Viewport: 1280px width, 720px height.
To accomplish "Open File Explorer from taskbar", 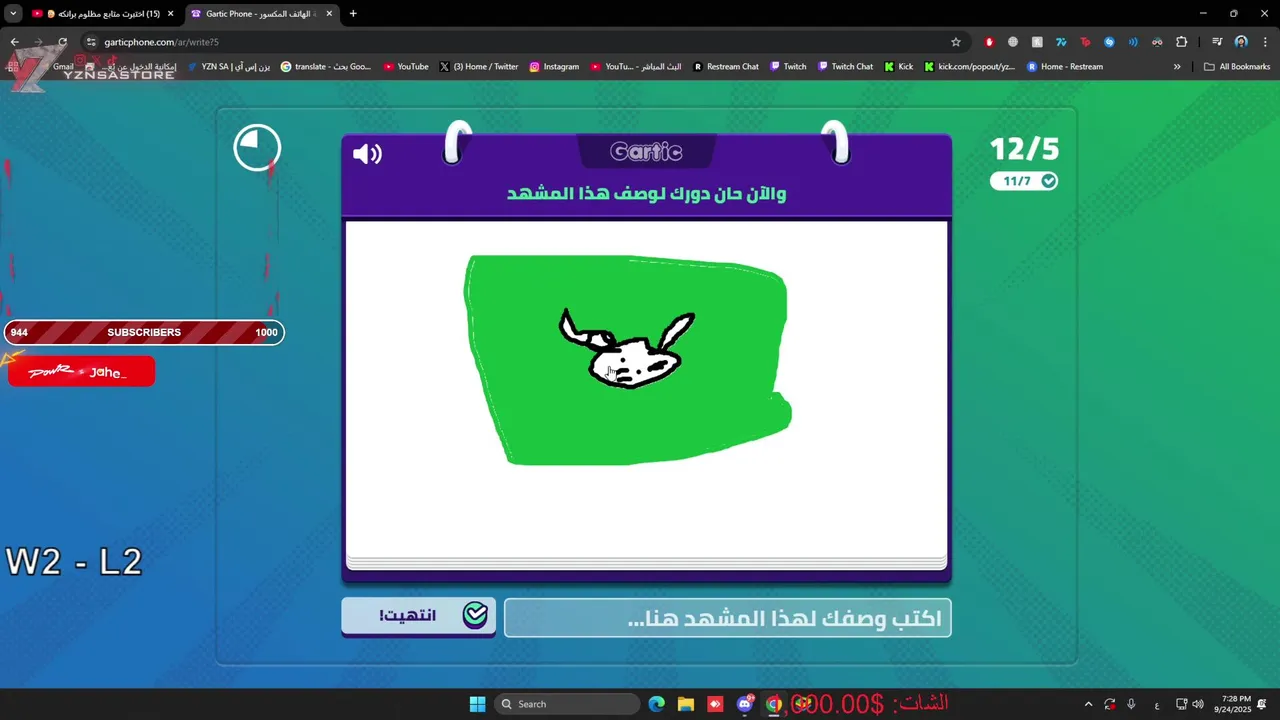I will click(686, 704).
